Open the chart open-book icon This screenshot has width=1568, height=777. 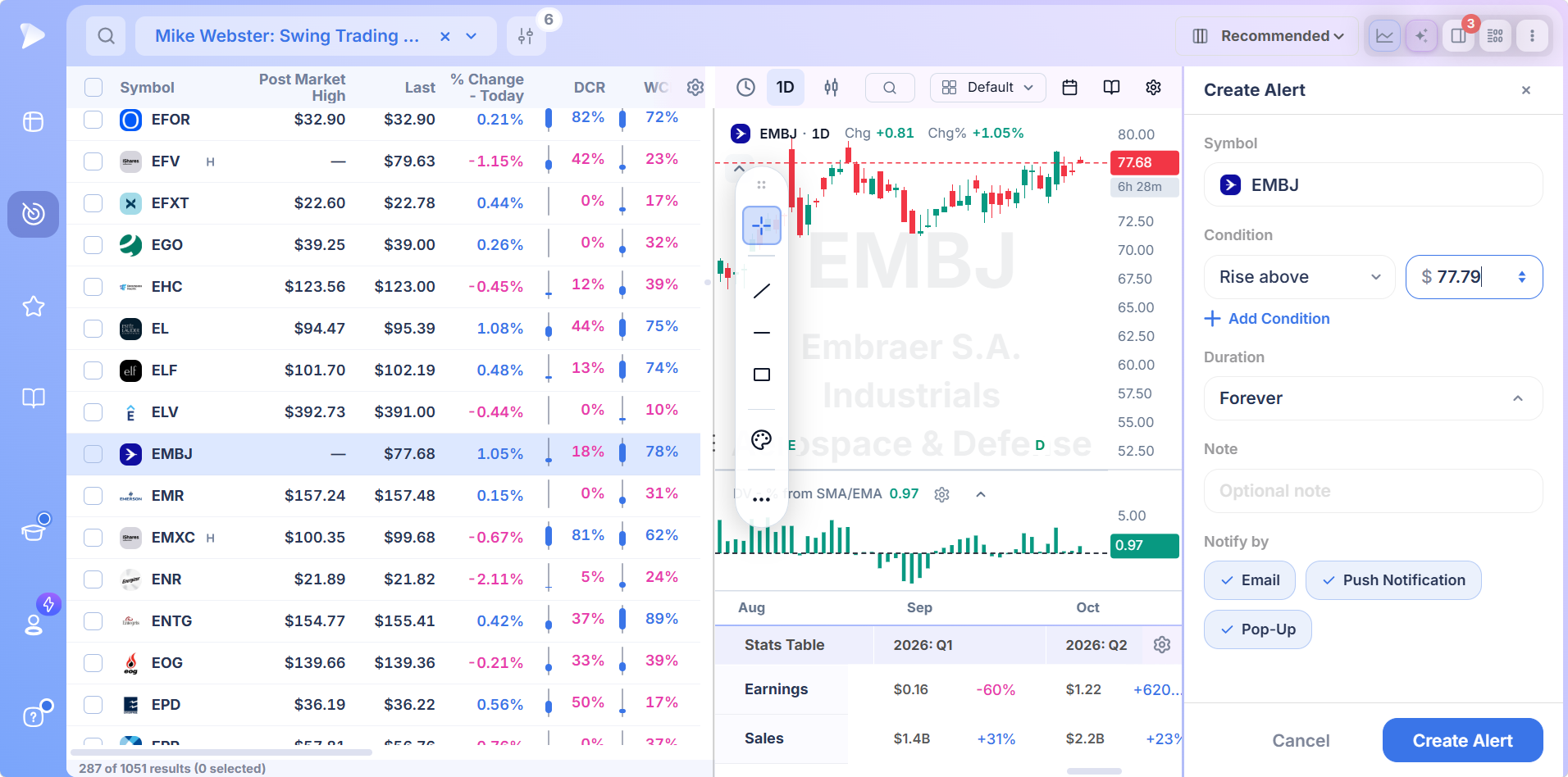[1111, 88]
